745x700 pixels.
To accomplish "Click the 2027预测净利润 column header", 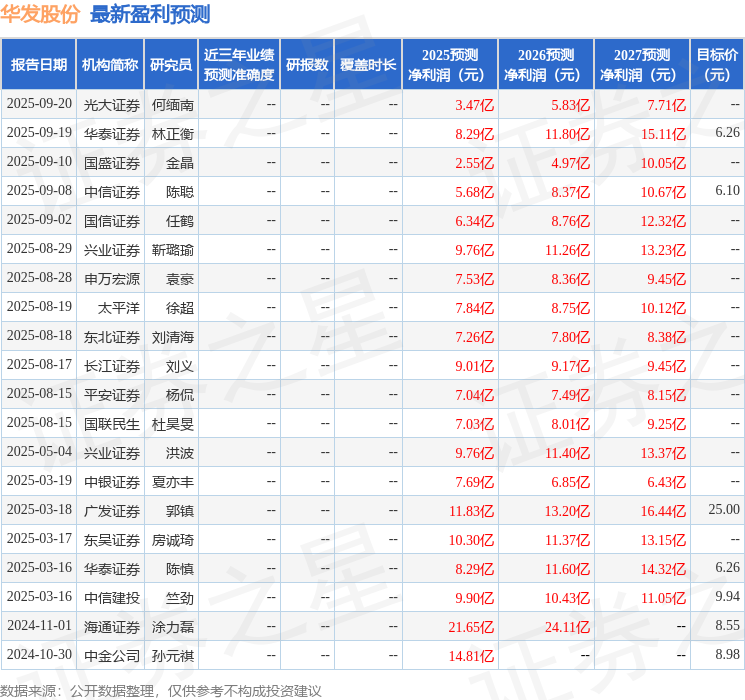I will click(x=642, y=64).
